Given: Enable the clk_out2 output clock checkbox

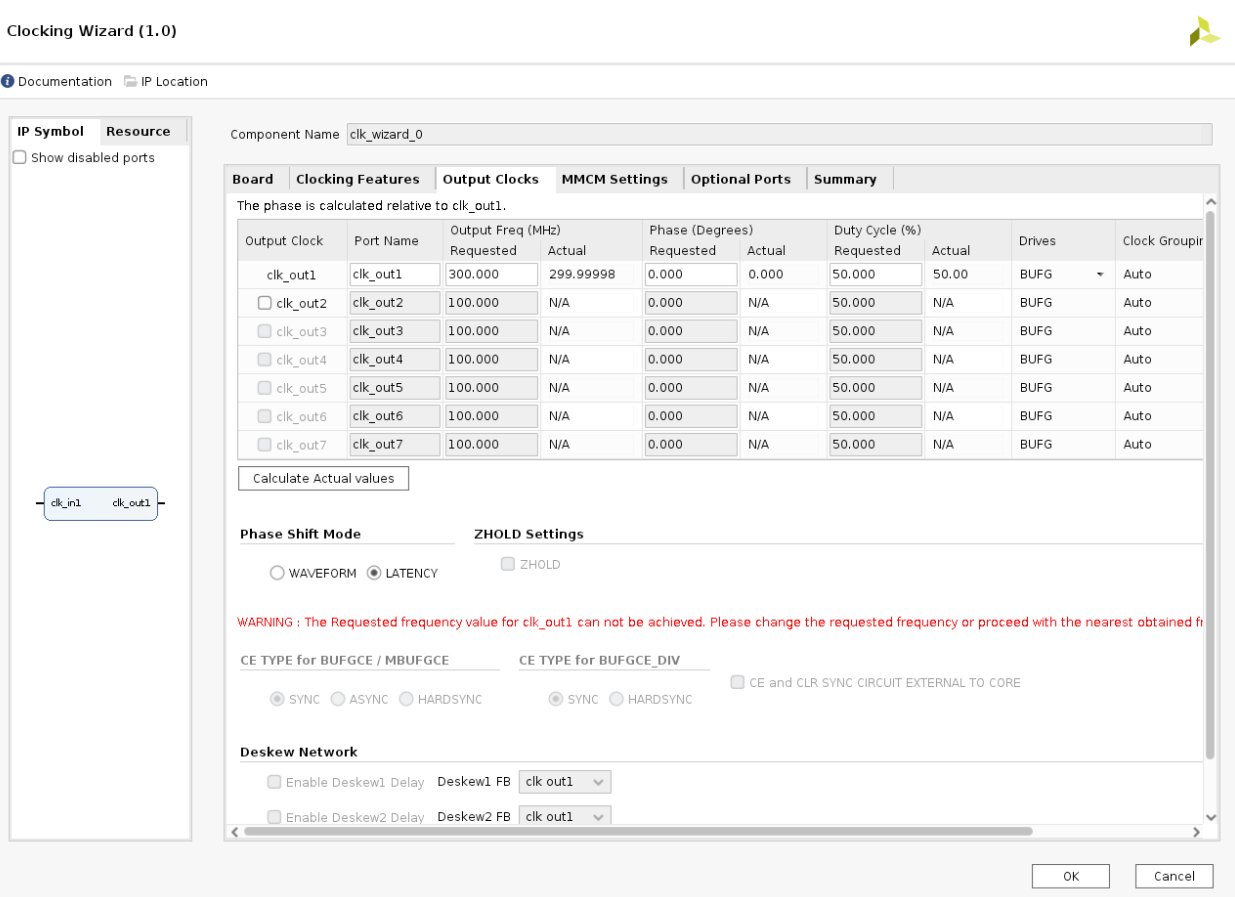Looking at the screenshot, I should pos(265,303).
